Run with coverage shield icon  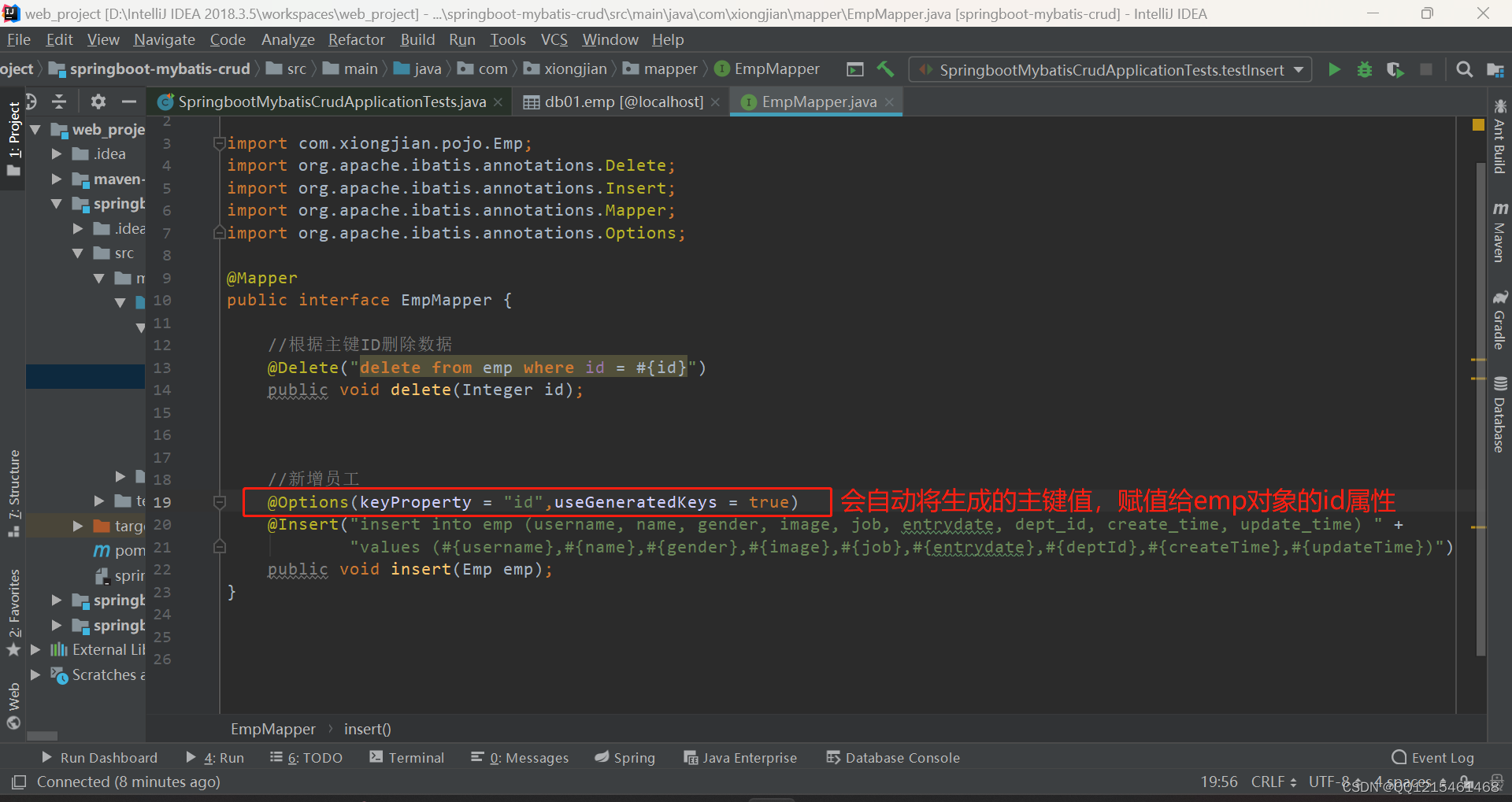(x=1395, y=69)
